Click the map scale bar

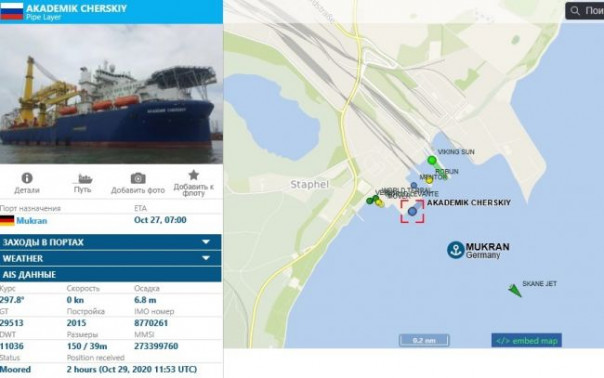coord(424,340)
